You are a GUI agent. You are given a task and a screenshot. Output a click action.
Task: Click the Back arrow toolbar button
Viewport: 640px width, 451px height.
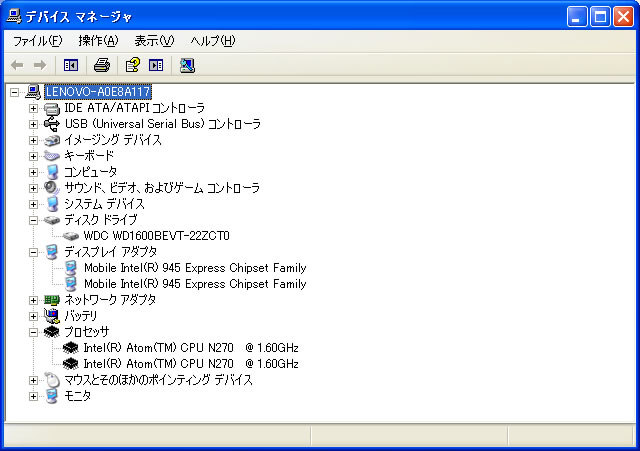17,65
